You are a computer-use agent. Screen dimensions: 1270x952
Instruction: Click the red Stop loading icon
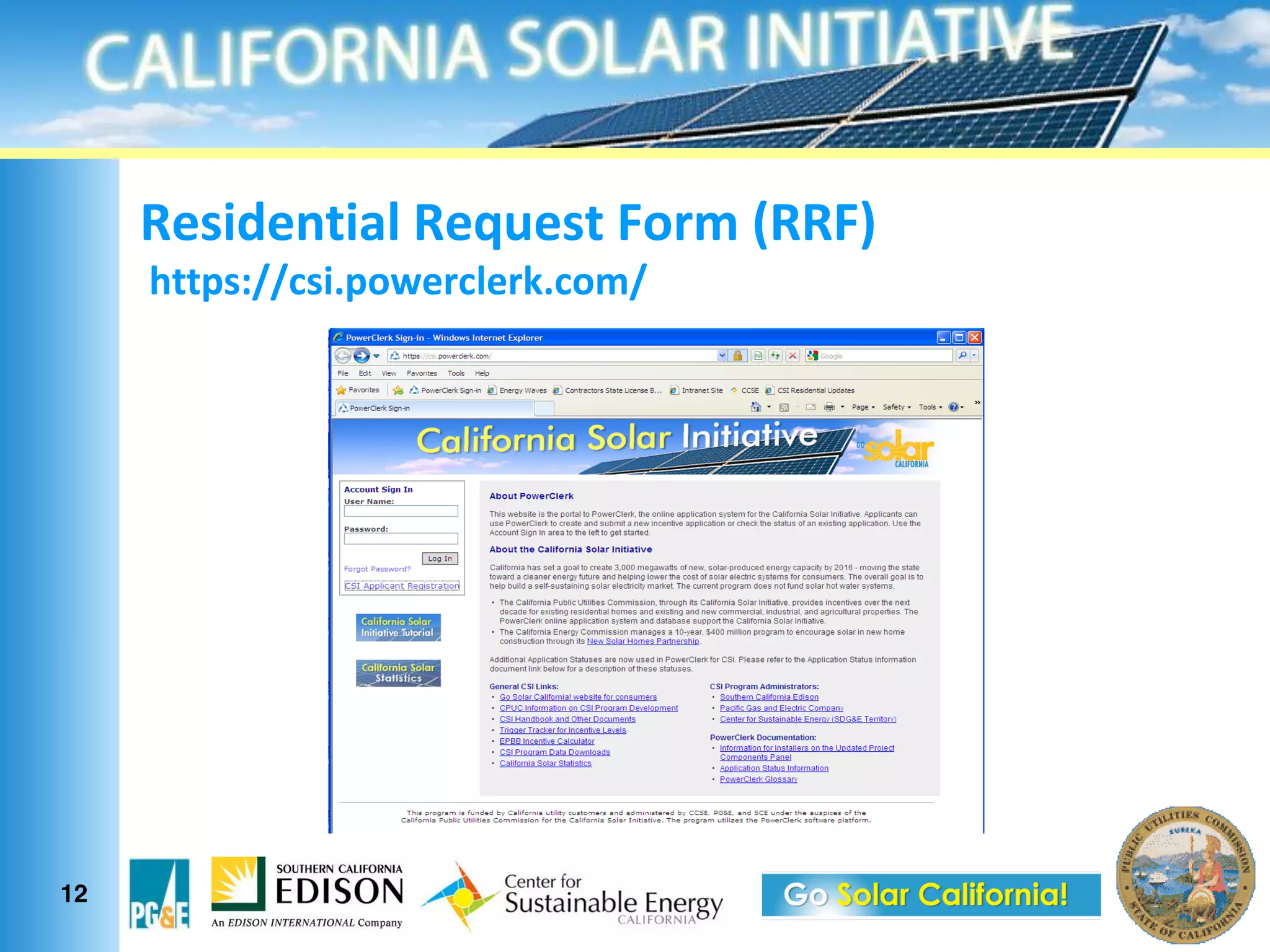tap(793, 356)
